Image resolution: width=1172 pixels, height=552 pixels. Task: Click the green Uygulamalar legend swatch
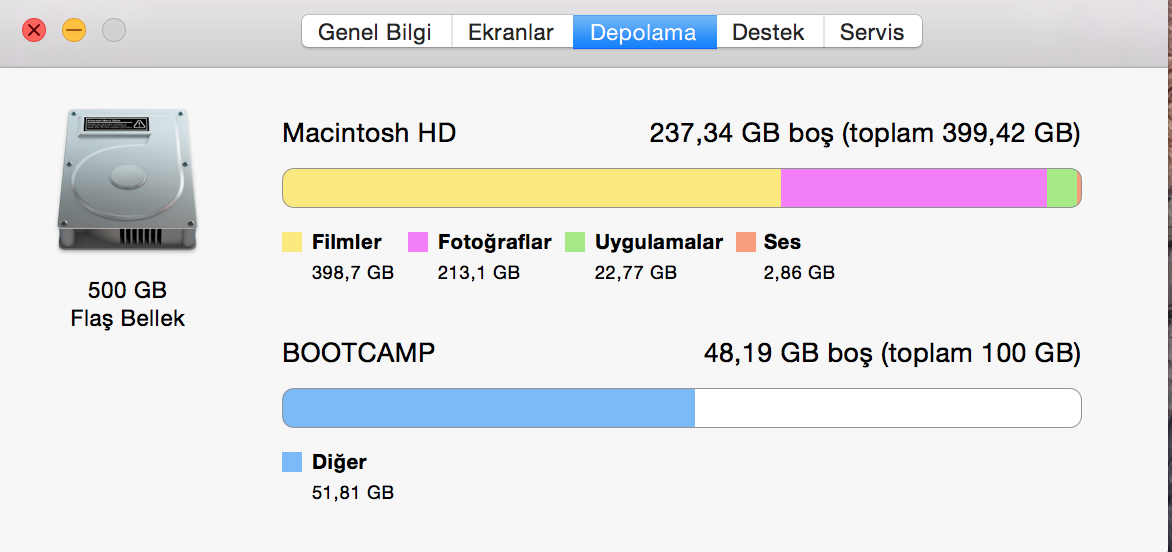575,242
